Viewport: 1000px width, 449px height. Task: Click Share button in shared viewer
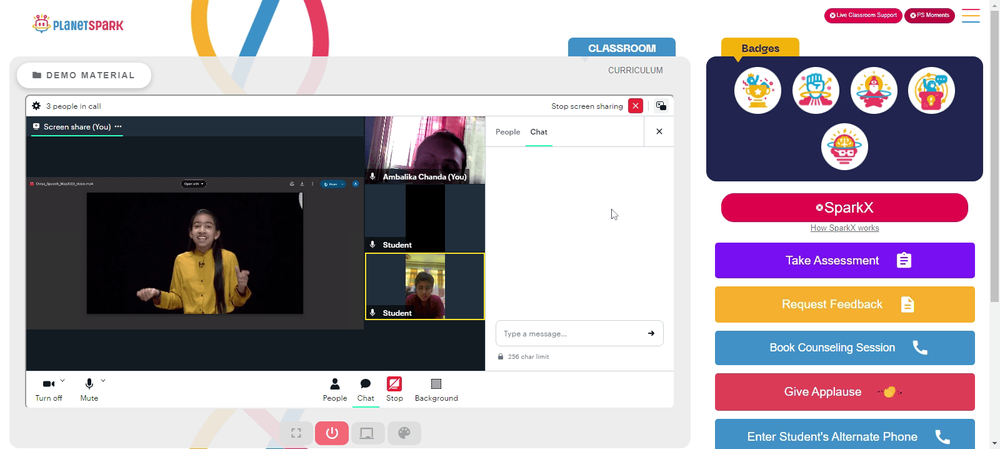[x=333, y=184]
